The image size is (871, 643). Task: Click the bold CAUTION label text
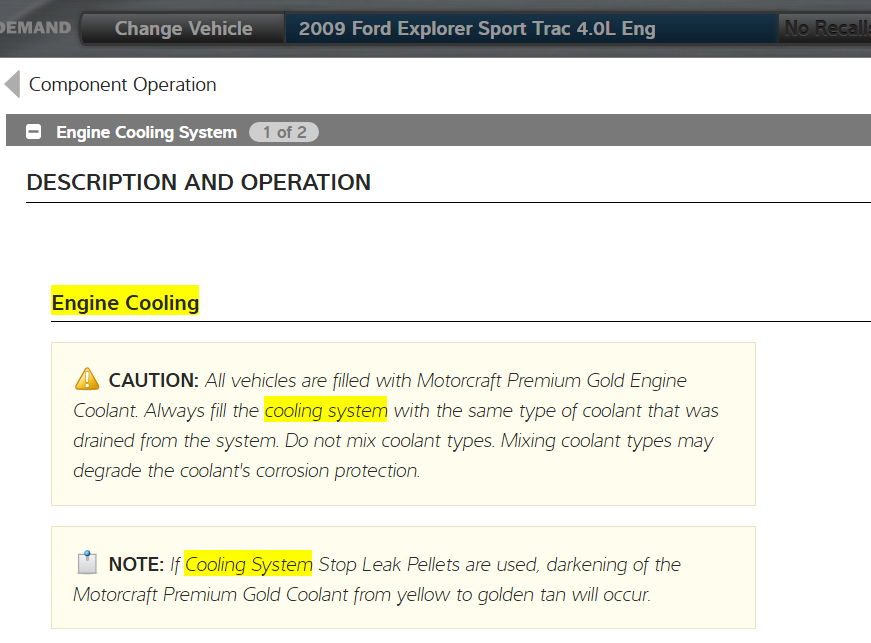153,381
